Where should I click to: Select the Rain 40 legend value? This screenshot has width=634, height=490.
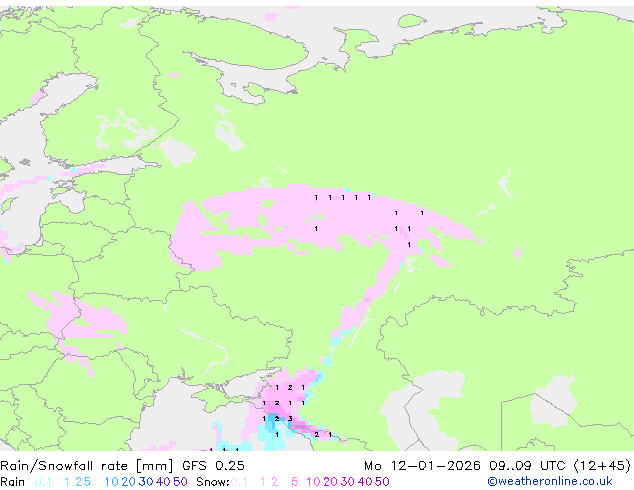[x=163, y=482]
